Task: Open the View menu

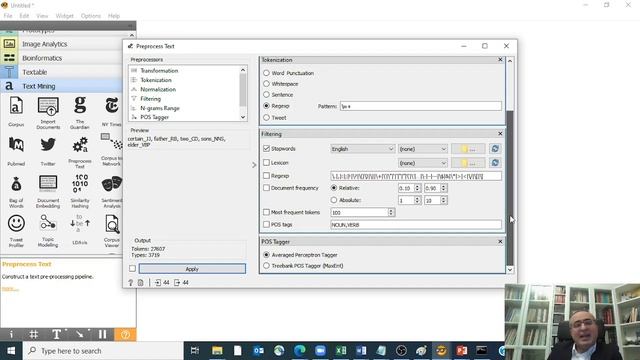Action: 42,16
